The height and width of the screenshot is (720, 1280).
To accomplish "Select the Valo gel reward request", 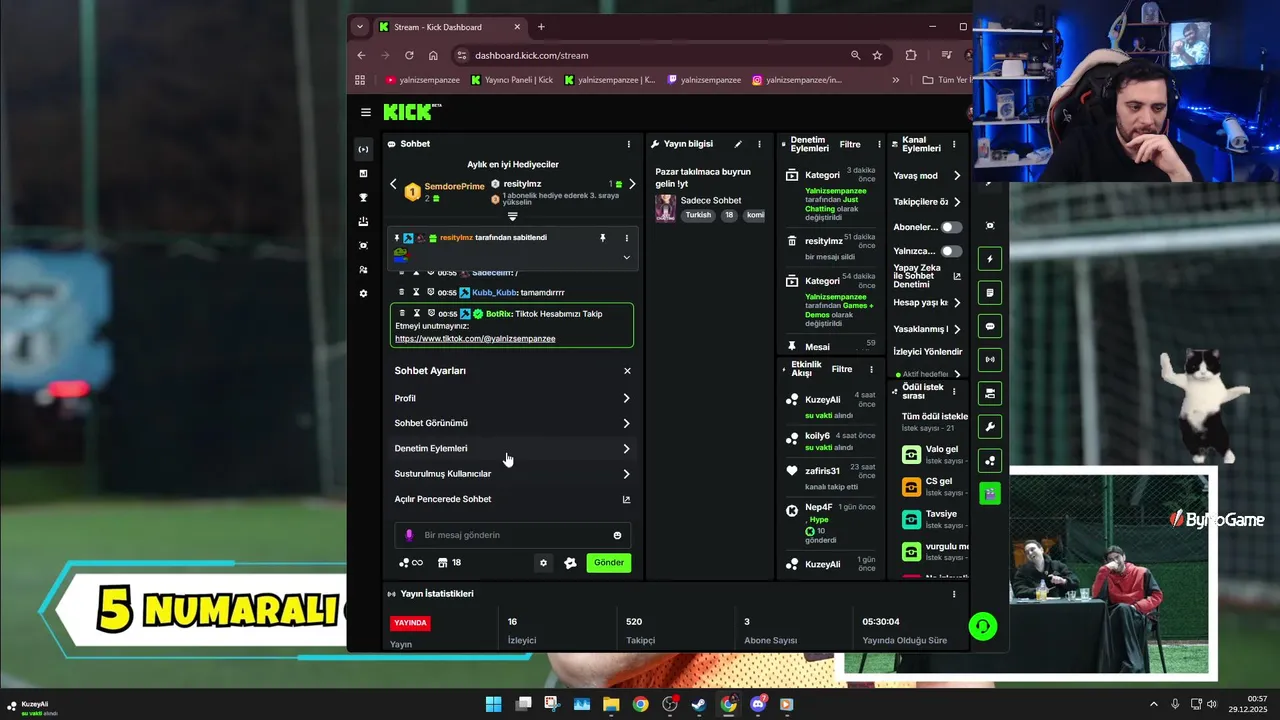I will tap(934, 455).
